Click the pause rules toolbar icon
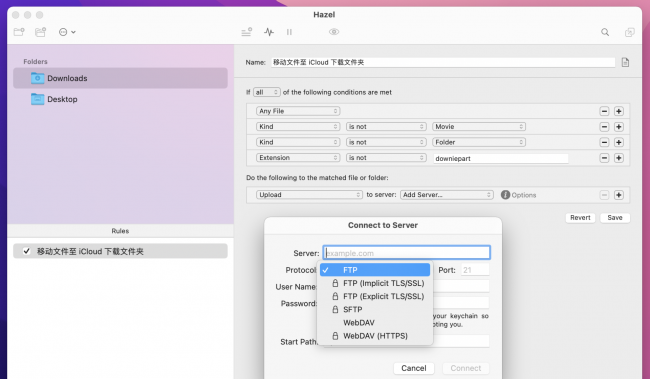Image resolution: width=650 pixels, height=379 pixels. click(x=289, y=32)
